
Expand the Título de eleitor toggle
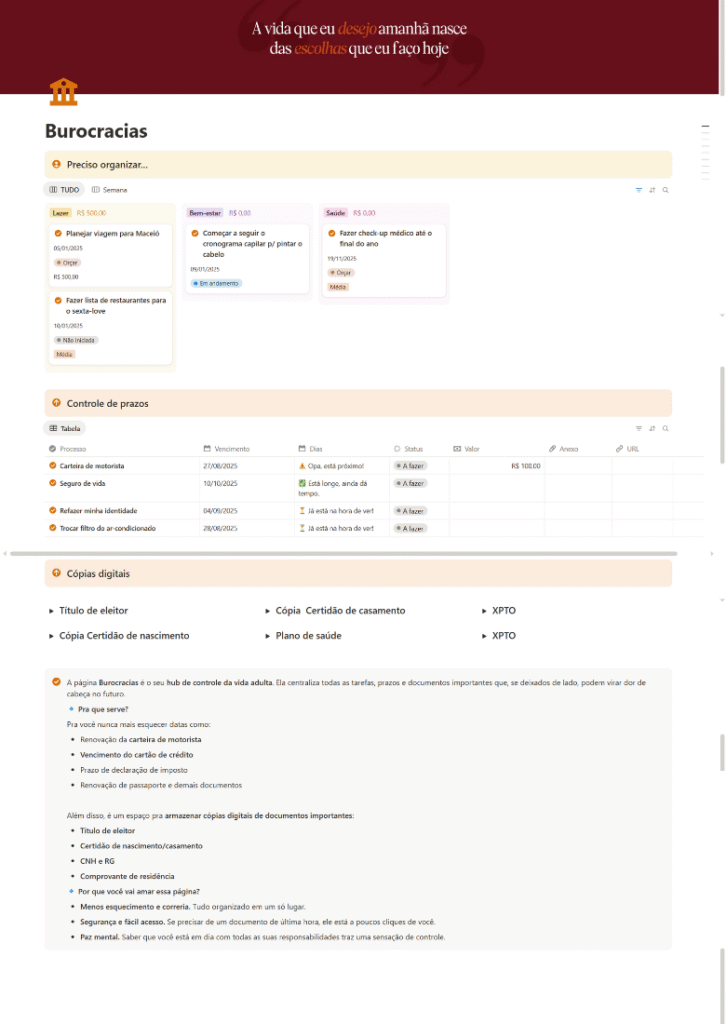click(x=52, y=611)
